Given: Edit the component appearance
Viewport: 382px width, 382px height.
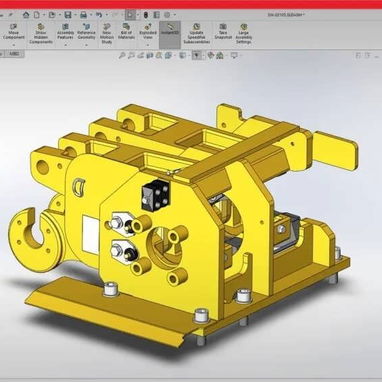Looking at the screenshot, I should [211, 56].
